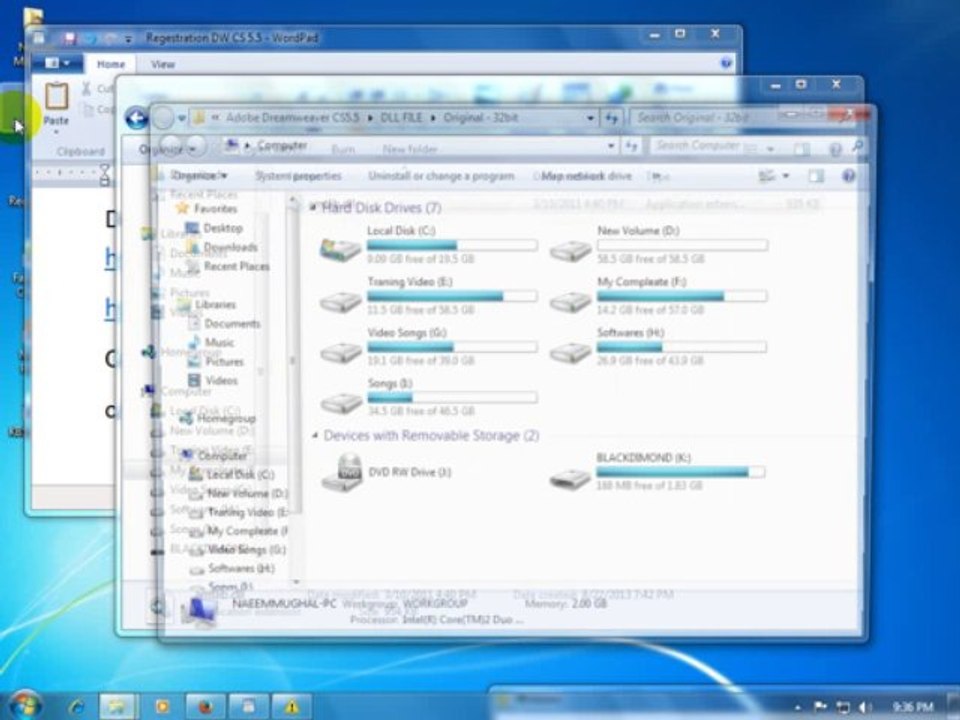Select Softwares (H:) in the navigation tree
This screenshot has height=720, width=960.
[x=241, y=568]
